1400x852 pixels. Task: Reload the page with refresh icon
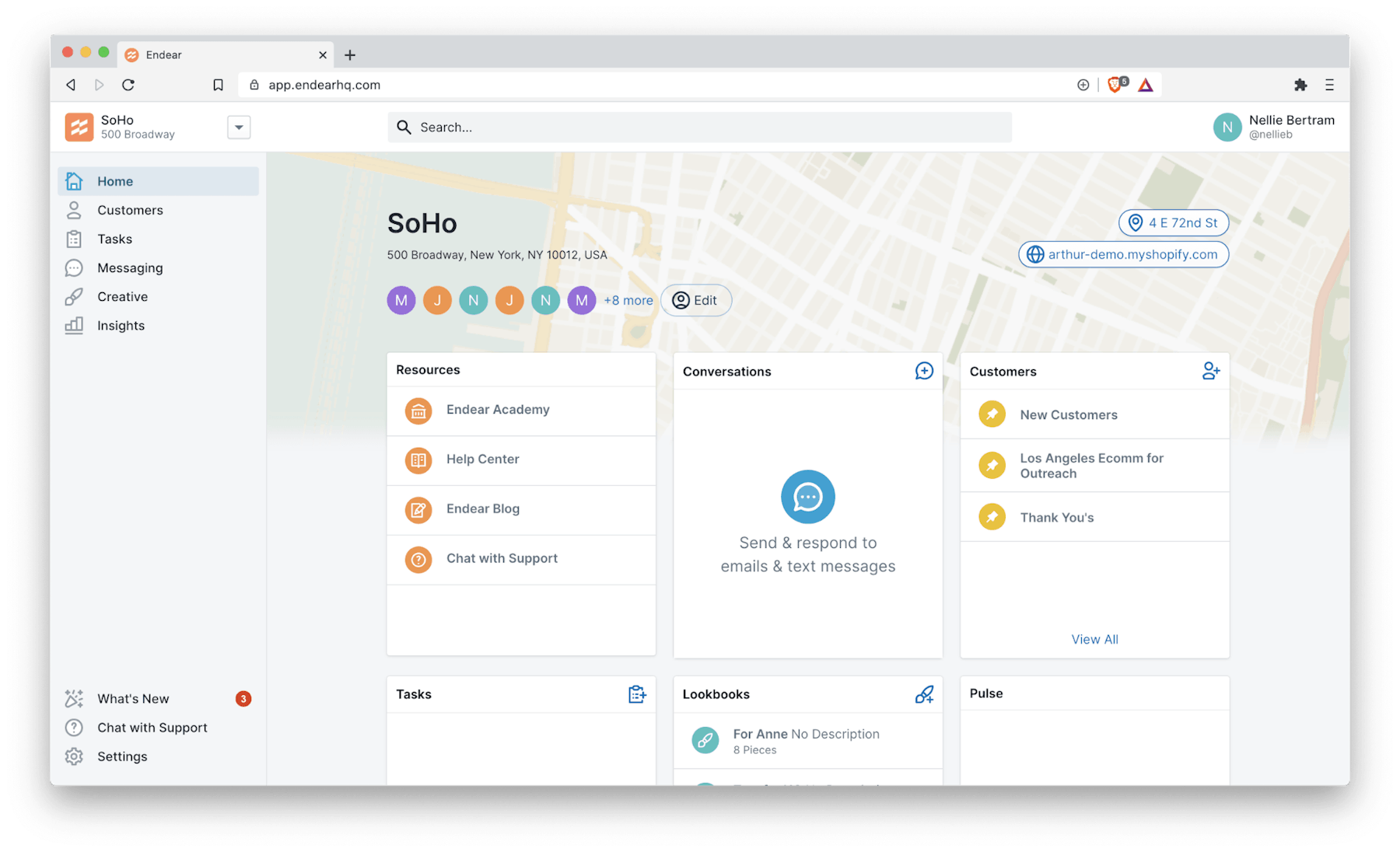tap(128, 85)
